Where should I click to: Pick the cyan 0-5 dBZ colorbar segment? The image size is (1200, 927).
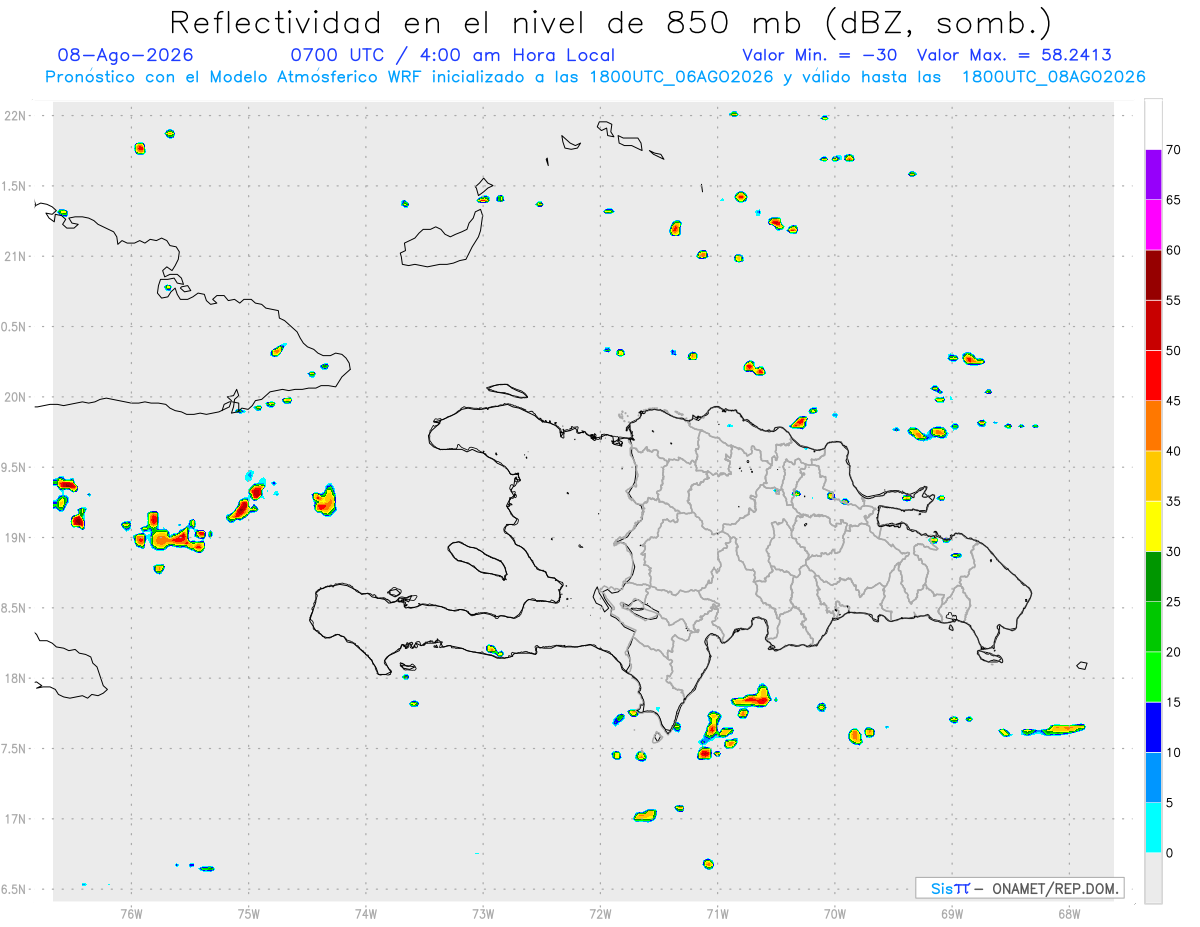pos(1153,828)
